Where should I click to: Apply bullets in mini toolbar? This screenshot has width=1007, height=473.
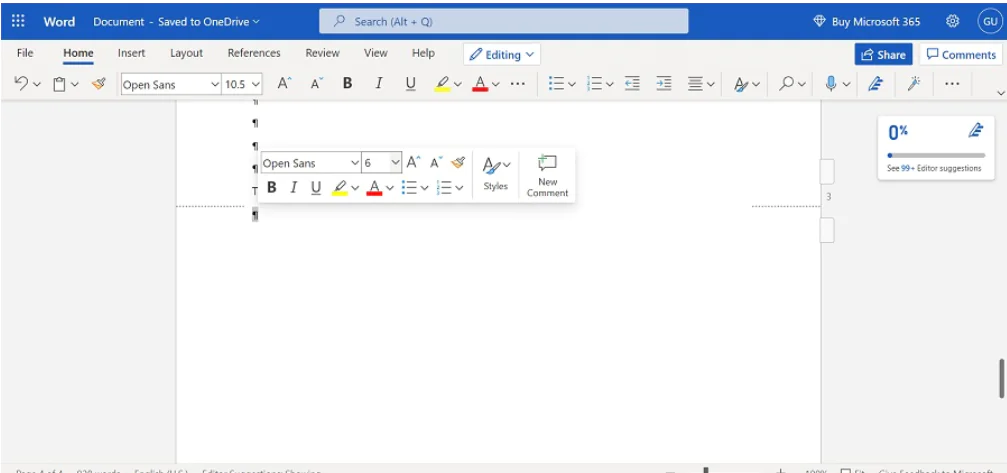(x=408, y=187)
